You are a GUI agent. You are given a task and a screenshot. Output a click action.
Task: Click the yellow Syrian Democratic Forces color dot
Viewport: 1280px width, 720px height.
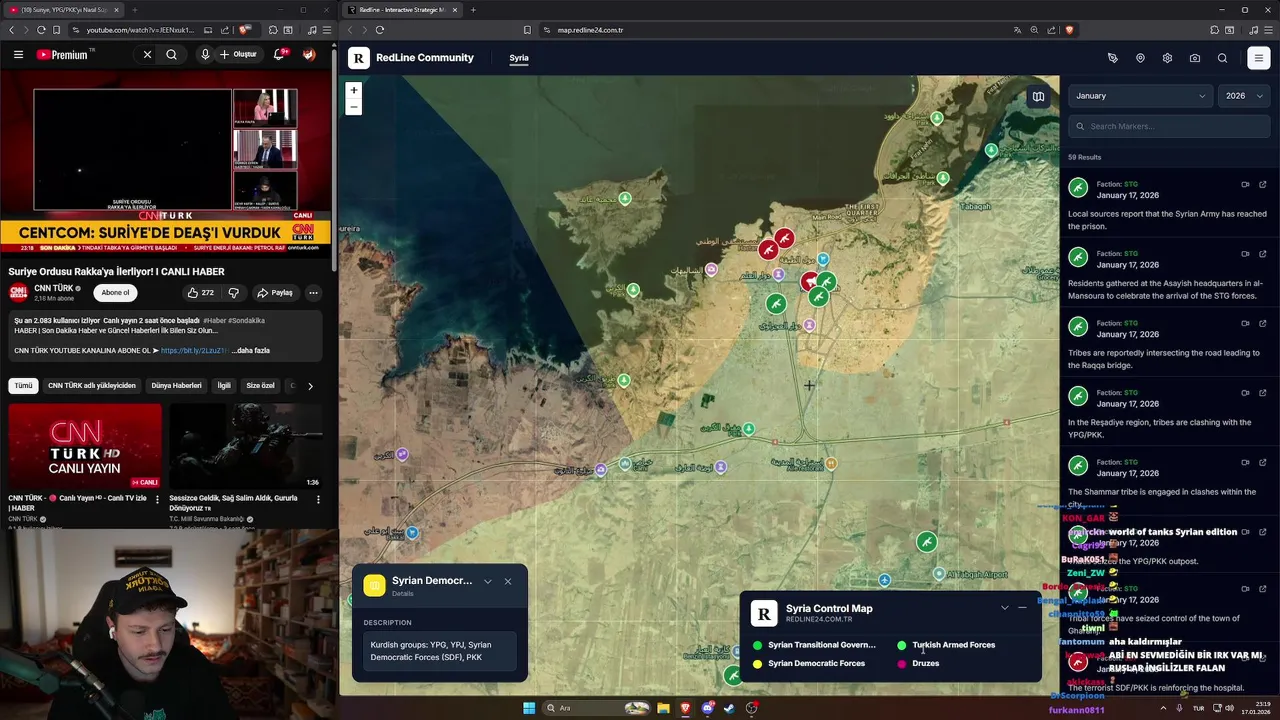coord(757,664)
